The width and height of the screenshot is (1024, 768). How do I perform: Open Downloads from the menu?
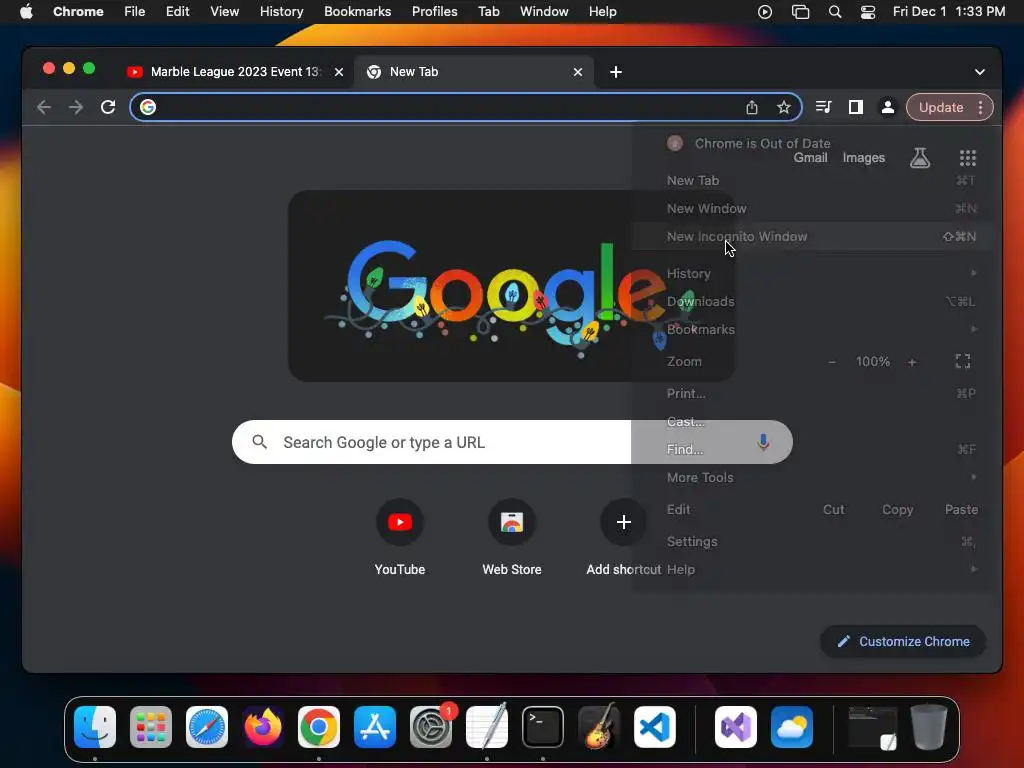pyautogui.click(x=813, y=302)
